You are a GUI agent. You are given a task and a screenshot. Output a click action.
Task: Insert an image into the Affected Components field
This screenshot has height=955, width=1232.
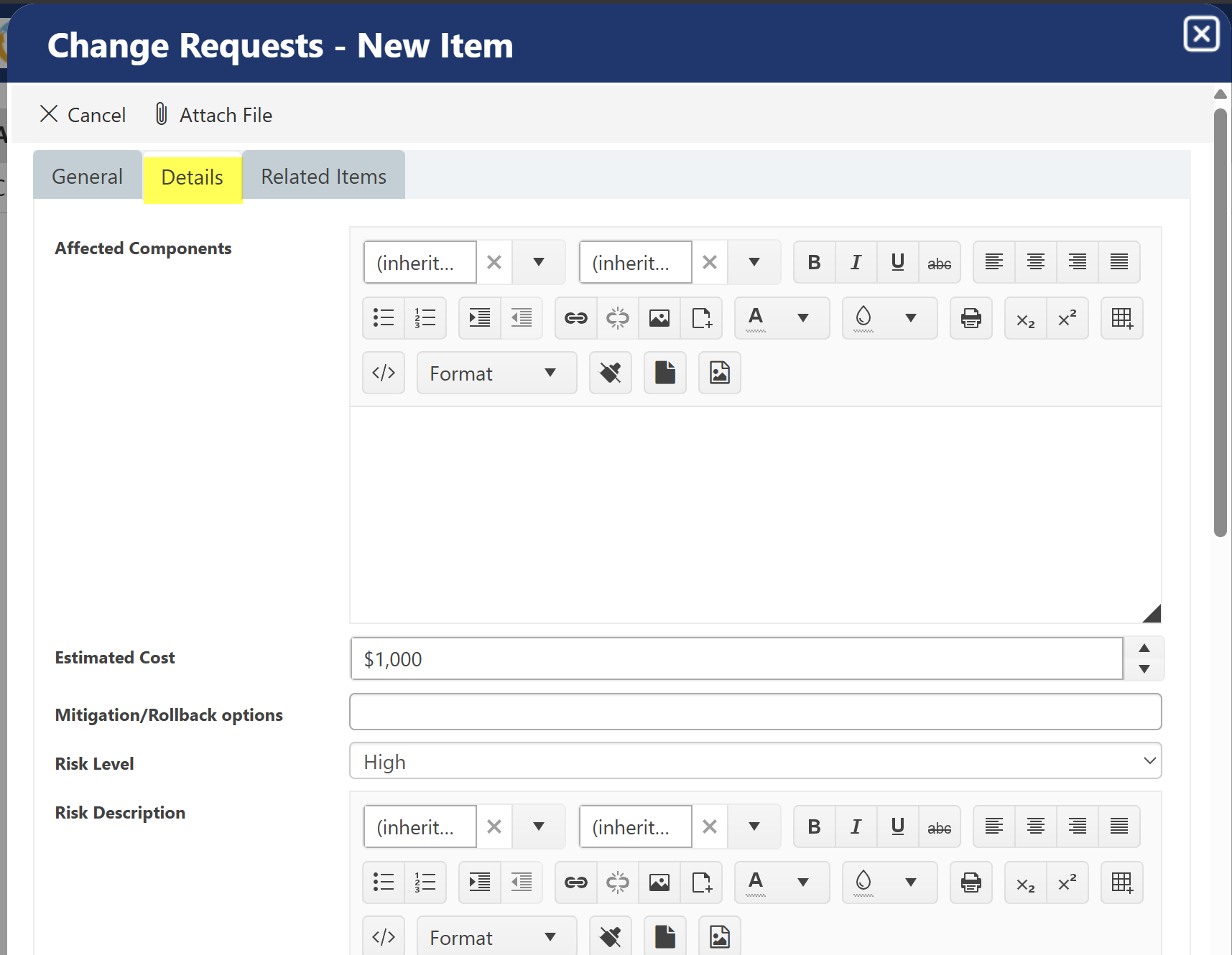pyautogui.click(x=659, y=318)
